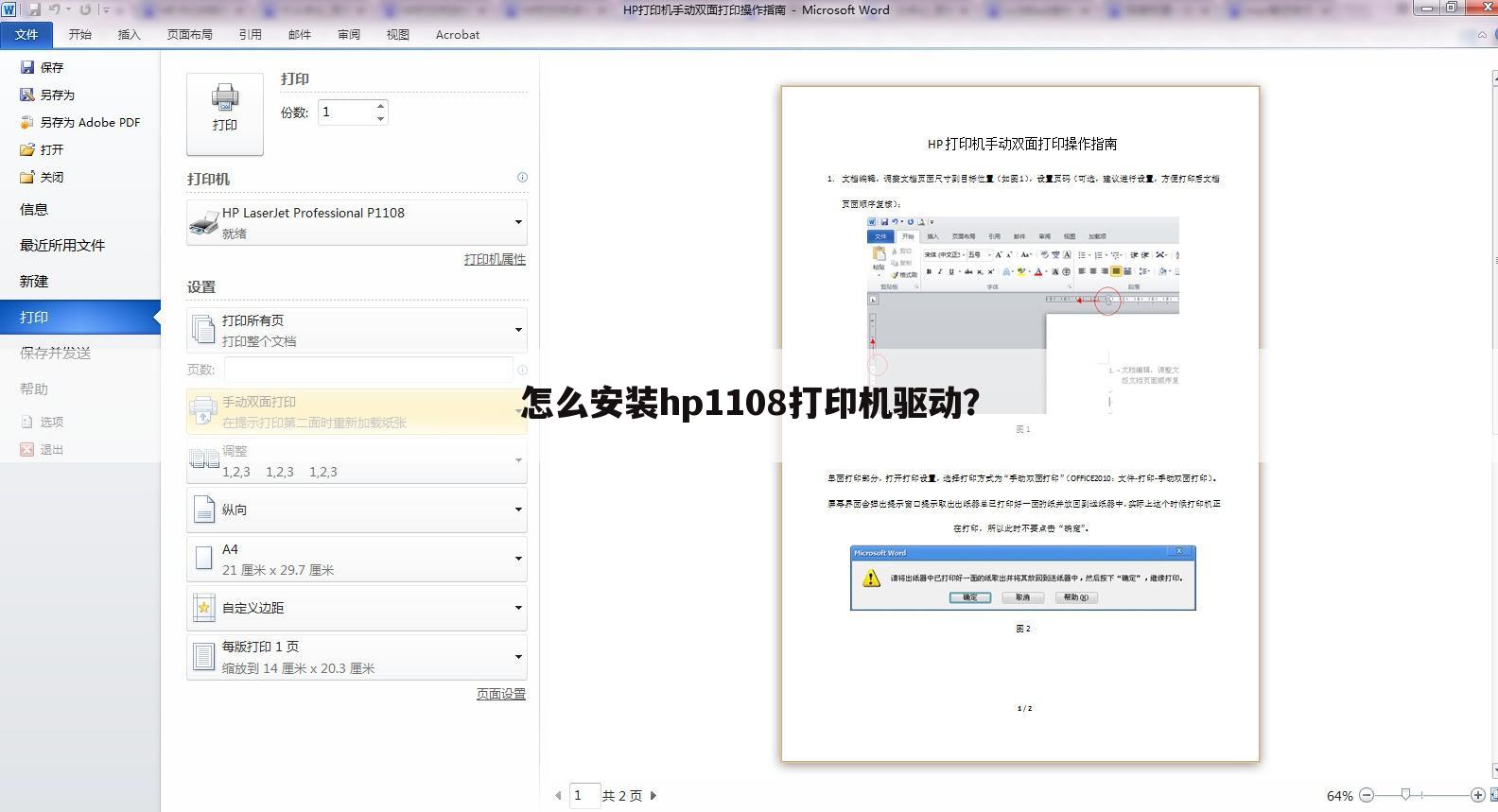
Task: Switch to the 开始 ribbon tab
Action: [x=79, y=35]
